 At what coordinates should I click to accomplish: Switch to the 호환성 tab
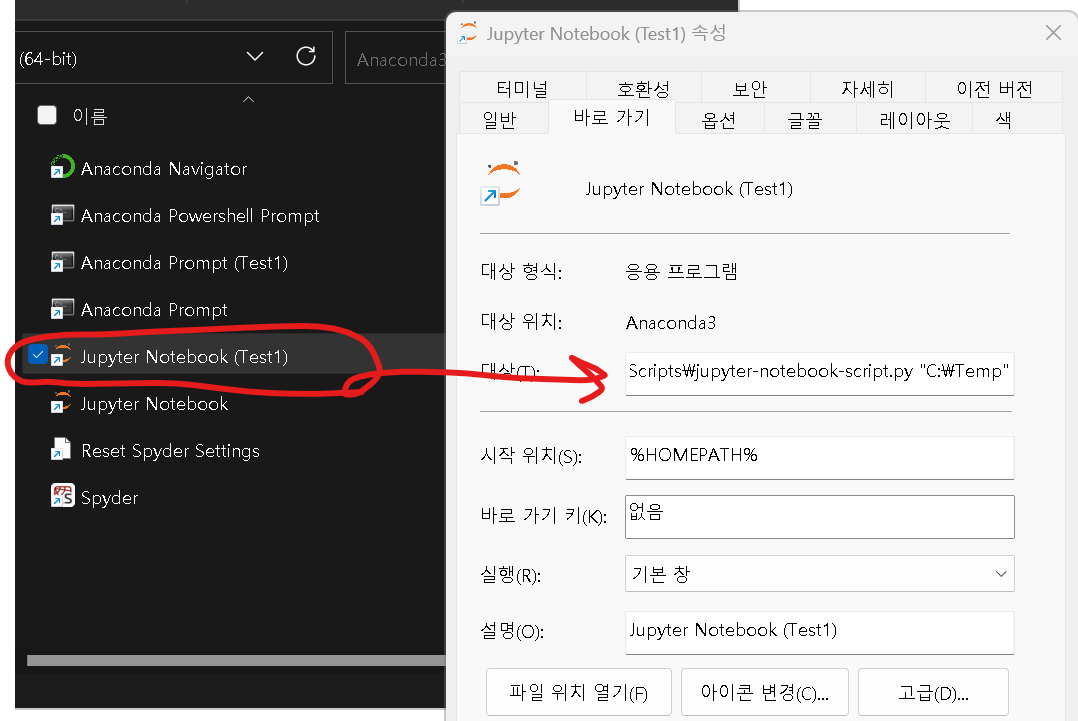point(643,89)
